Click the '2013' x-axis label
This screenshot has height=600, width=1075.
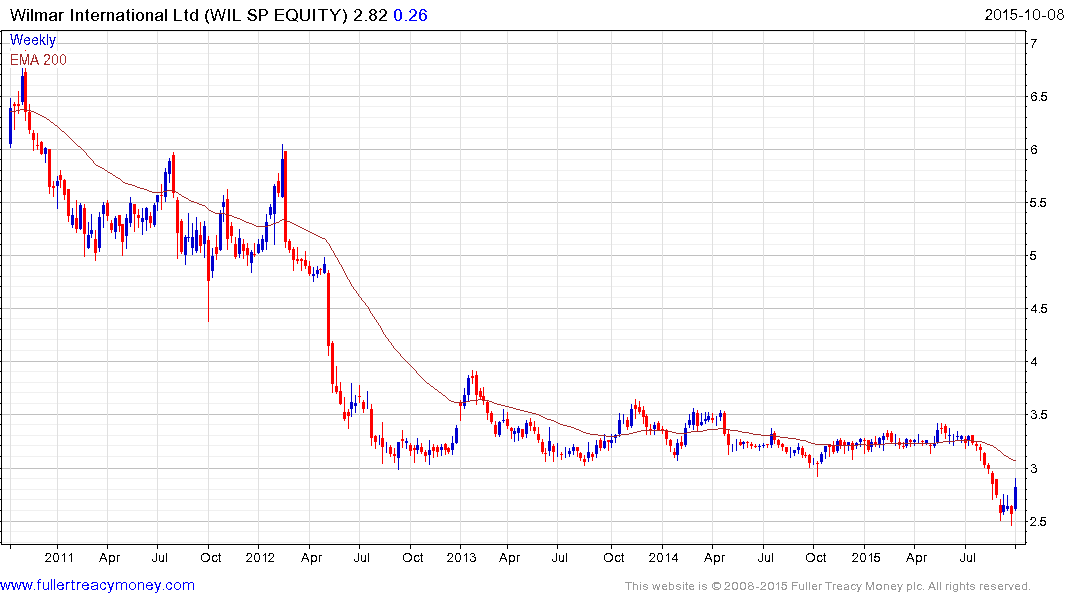point(461,557)
